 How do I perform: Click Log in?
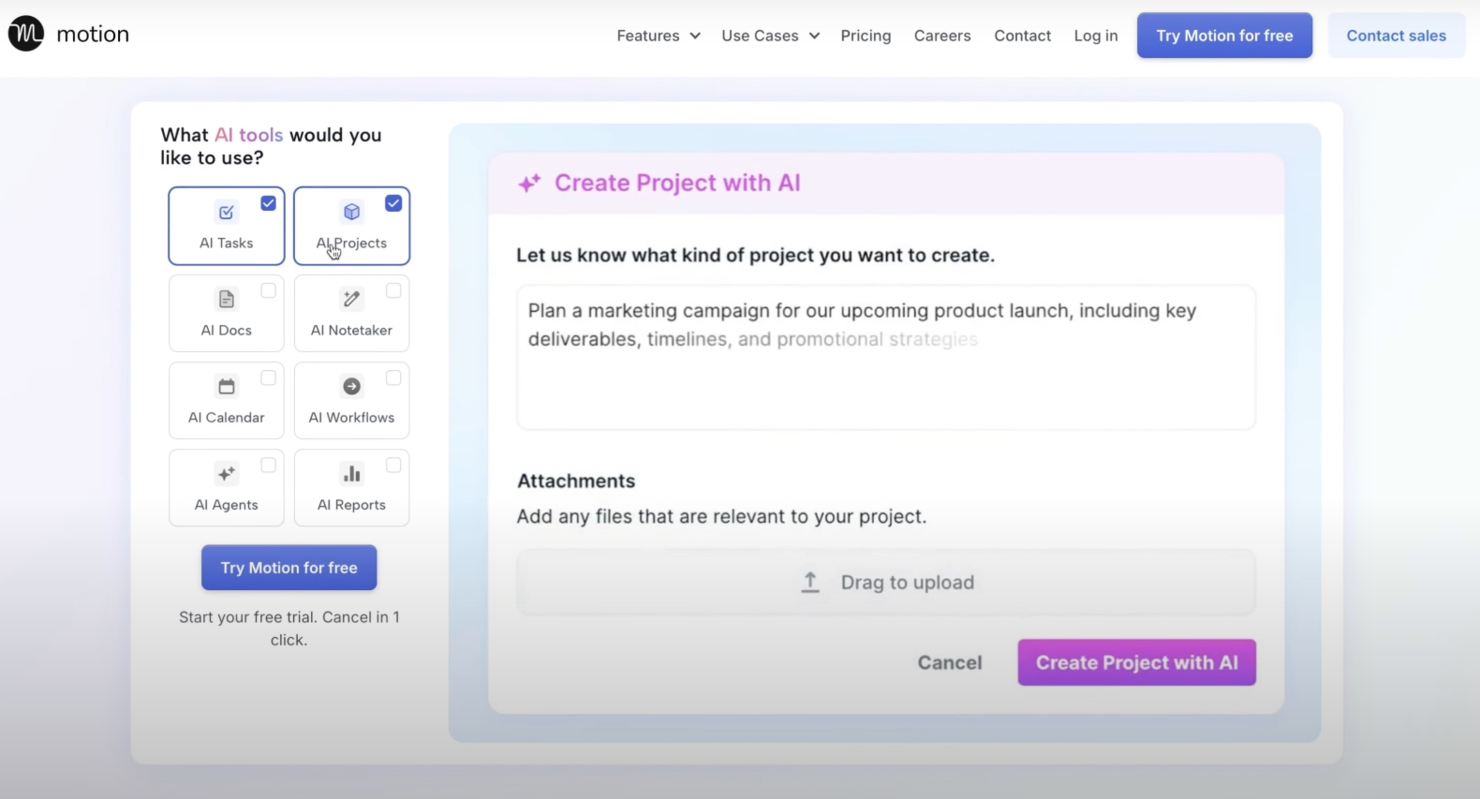[x=1096, y=35]
